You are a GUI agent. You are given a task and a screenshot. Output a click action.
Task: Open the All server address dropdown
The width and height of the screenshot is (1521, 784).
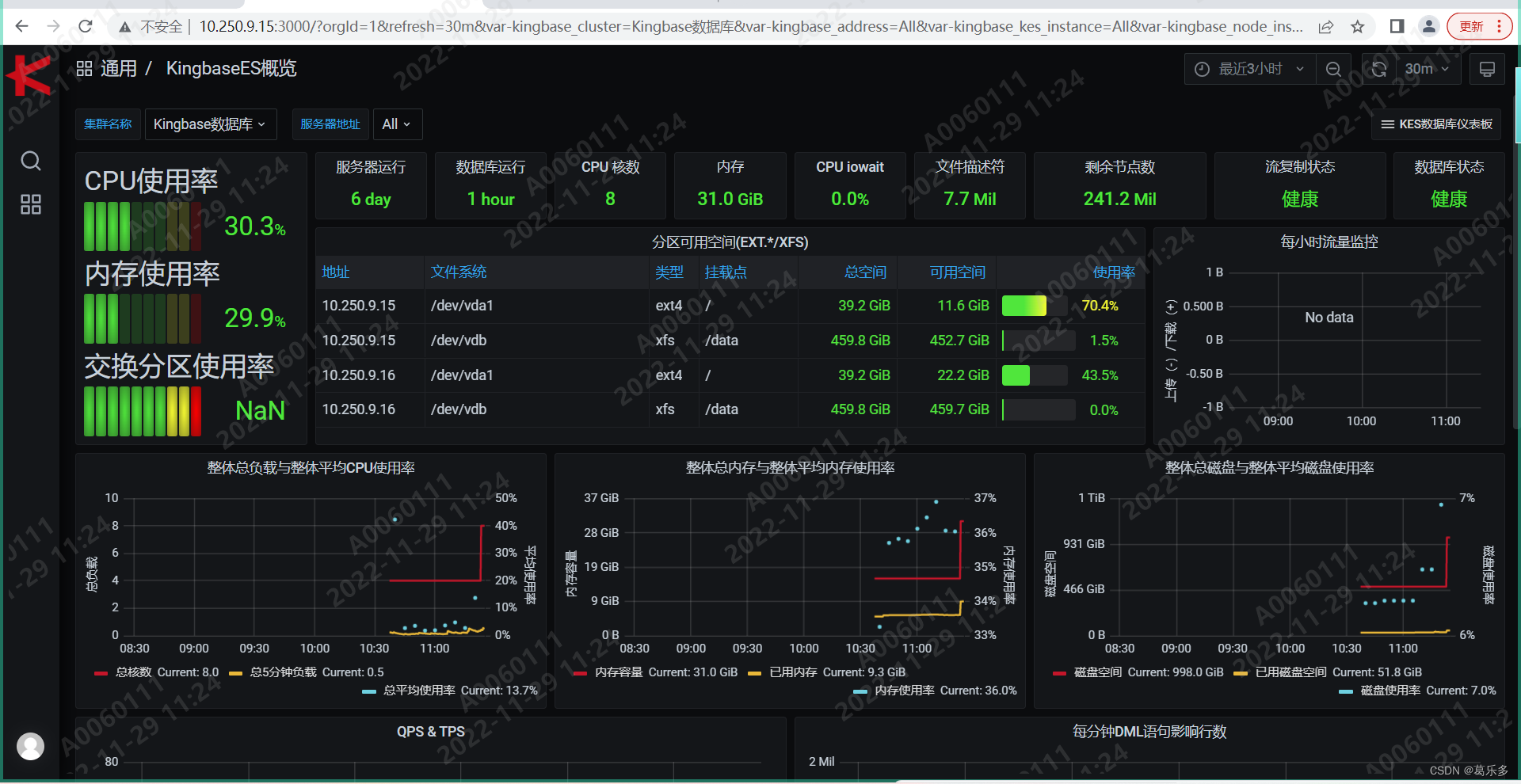point(397,124)
